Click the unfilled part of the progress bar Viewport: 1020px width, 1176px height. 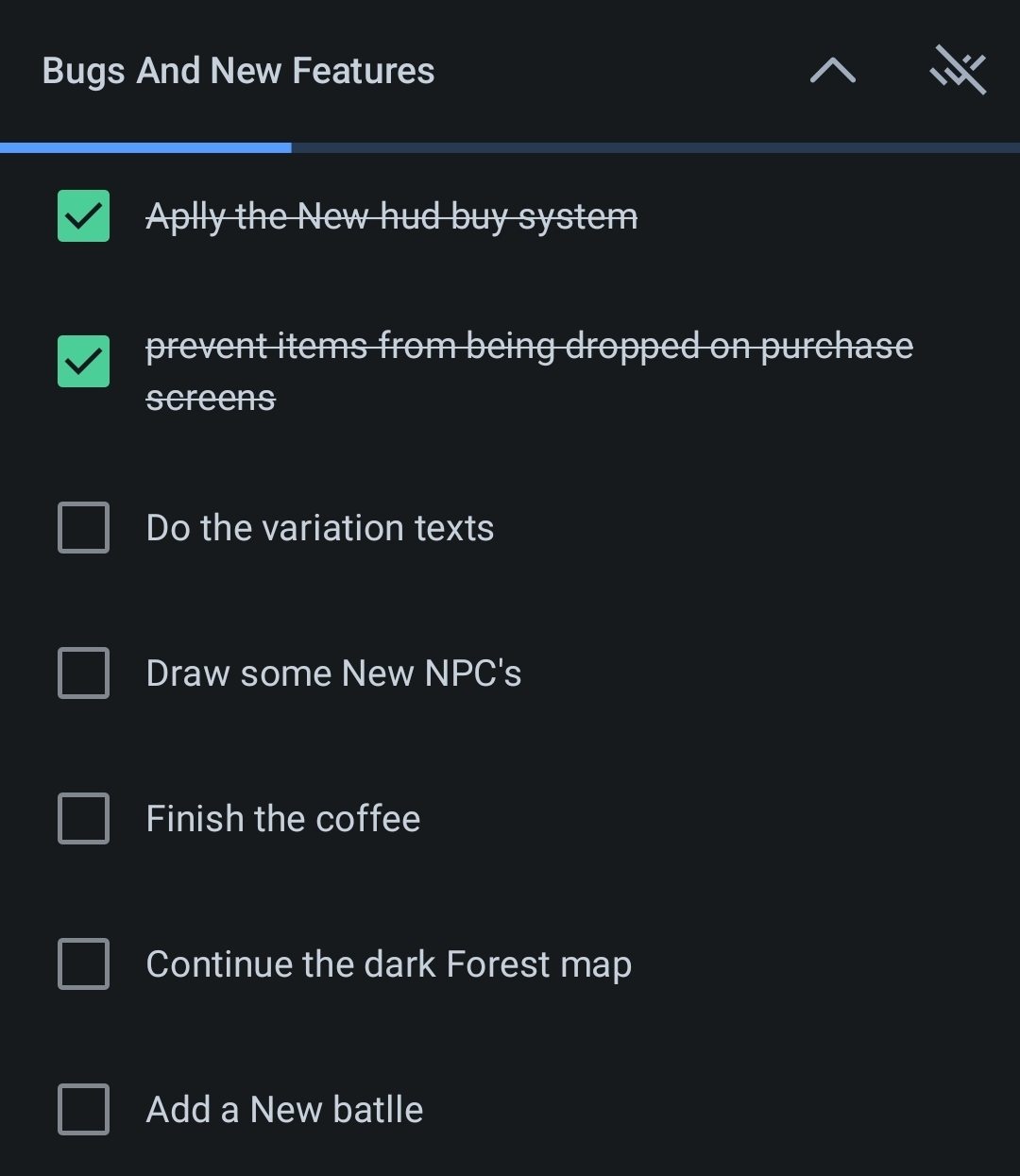coord(655,147)
